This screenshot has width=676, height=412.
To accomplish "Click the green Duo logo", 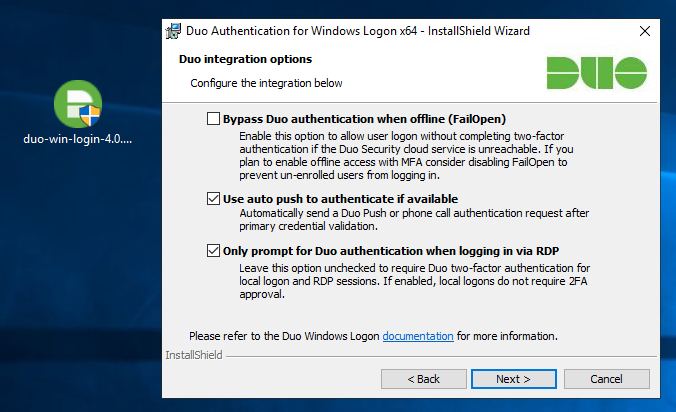I will tap(597, 73).
